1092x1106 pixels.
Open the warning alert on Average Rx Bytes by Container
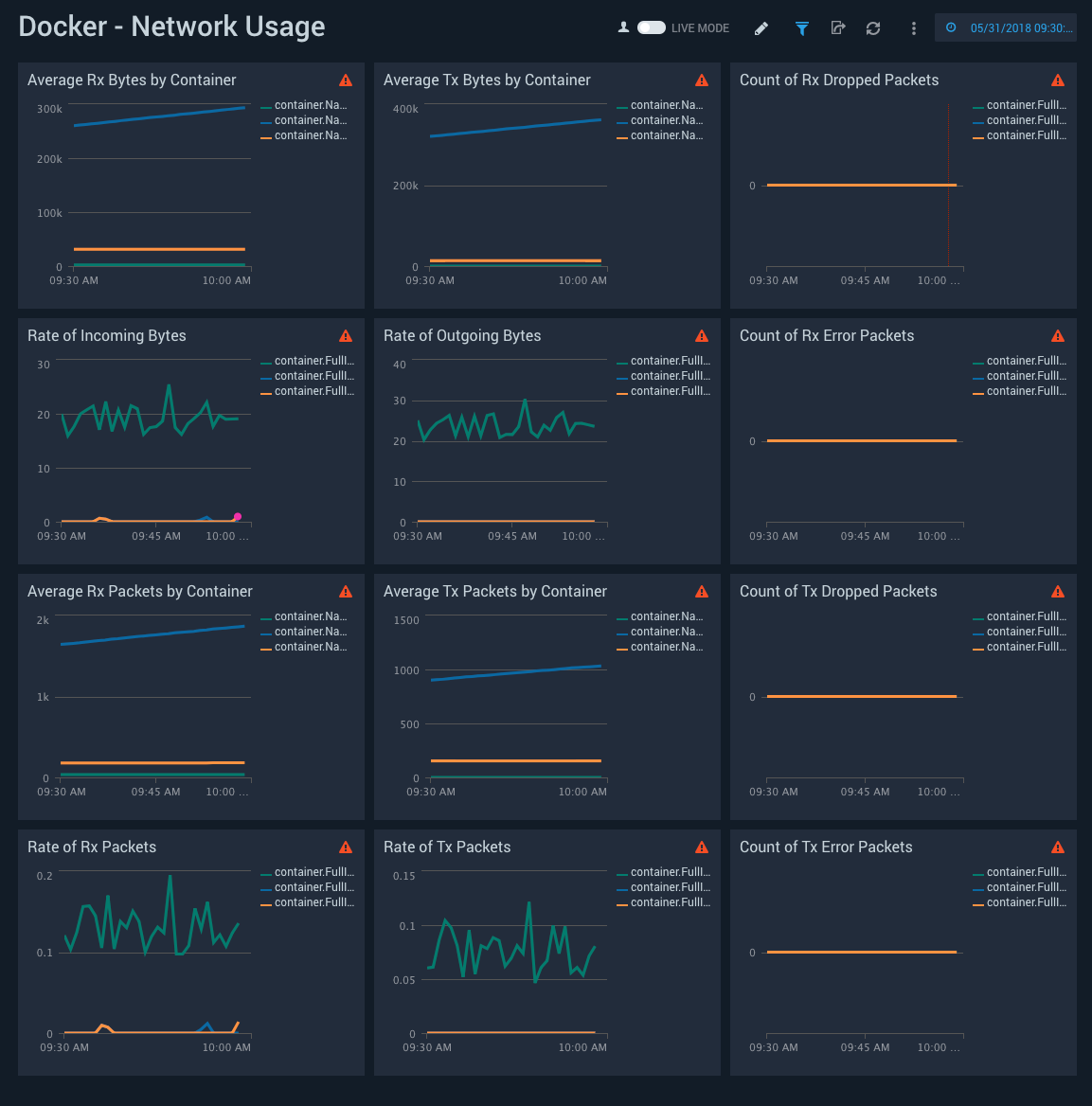[346, 80]
